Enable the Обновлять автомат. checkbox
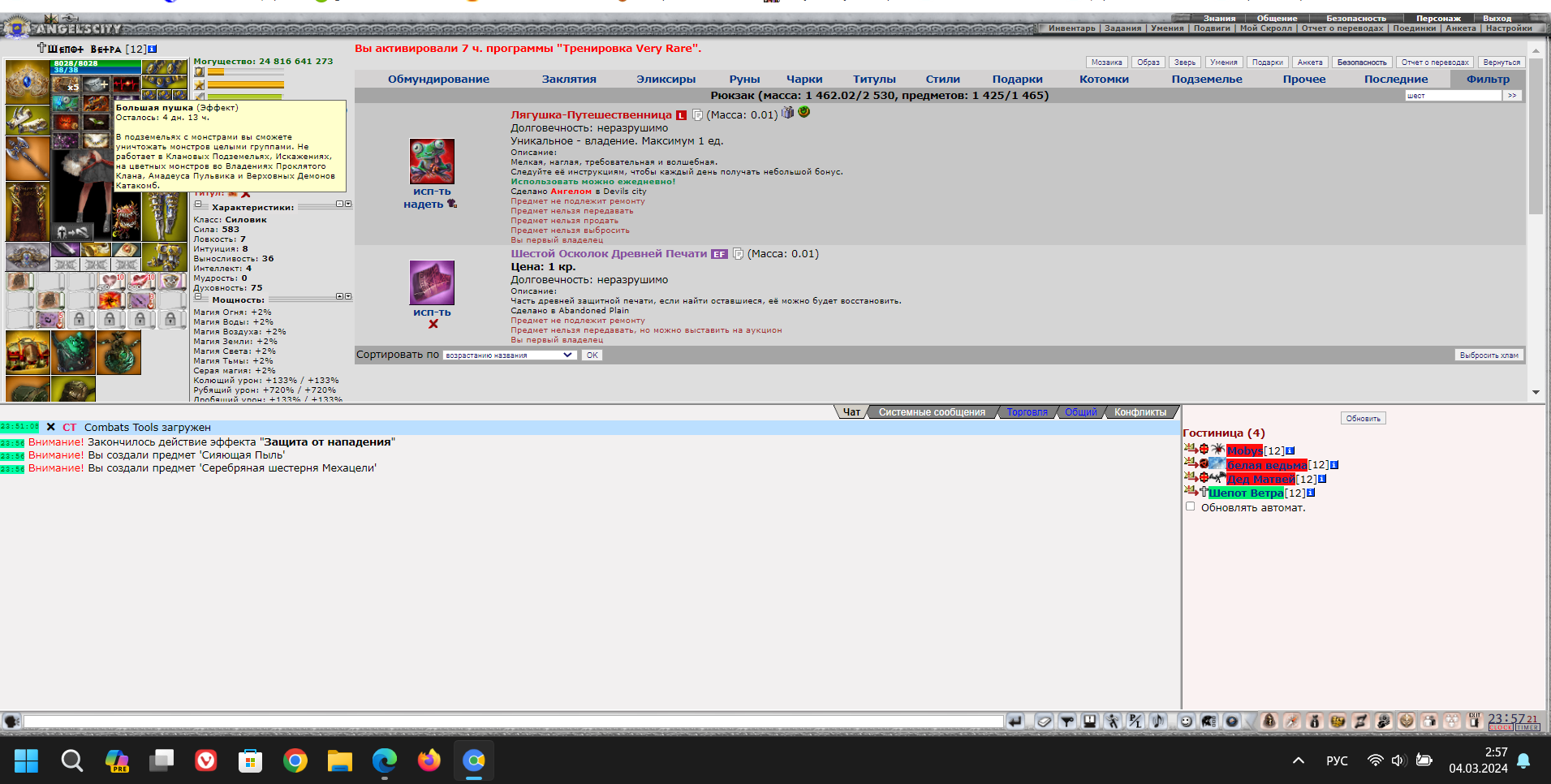The width and height of the screenshot is (1551, 784). pos(1190,506)
